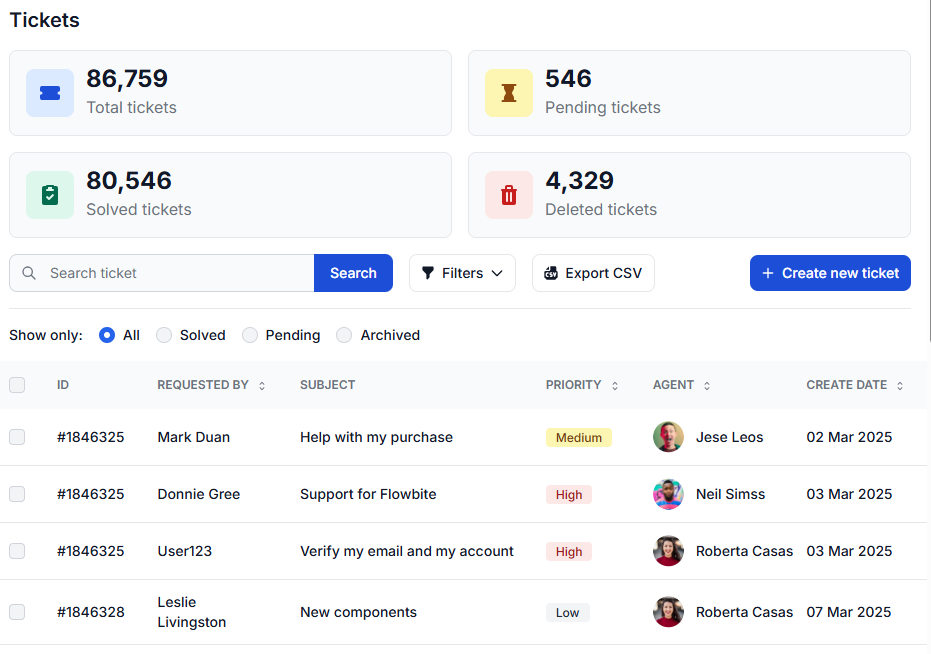Tick the select-all checkbox in table header

(x=17, y=385)
